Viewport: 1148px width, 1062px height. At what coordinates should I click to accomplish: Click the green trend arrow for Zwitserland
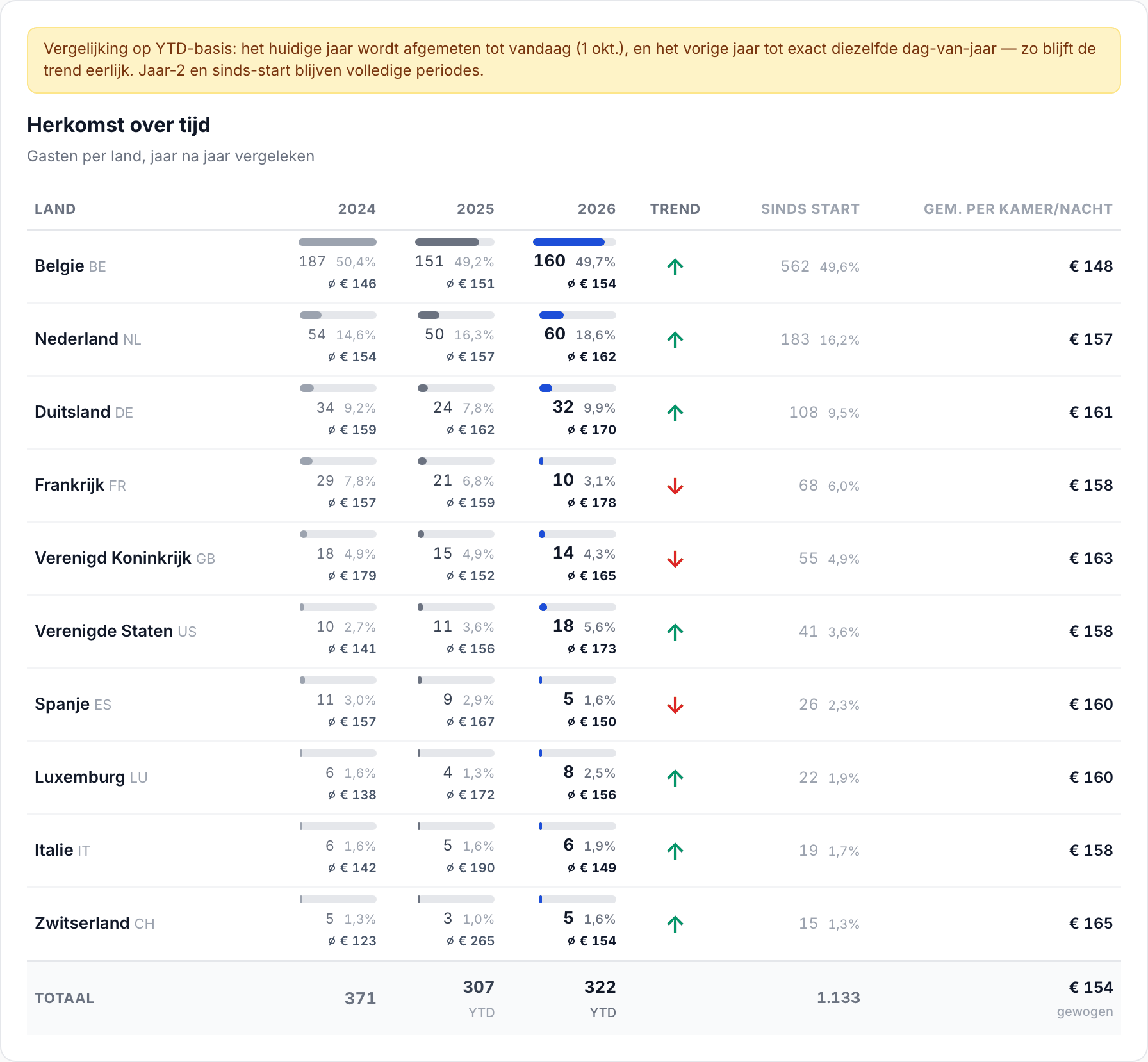coord(675,924)
